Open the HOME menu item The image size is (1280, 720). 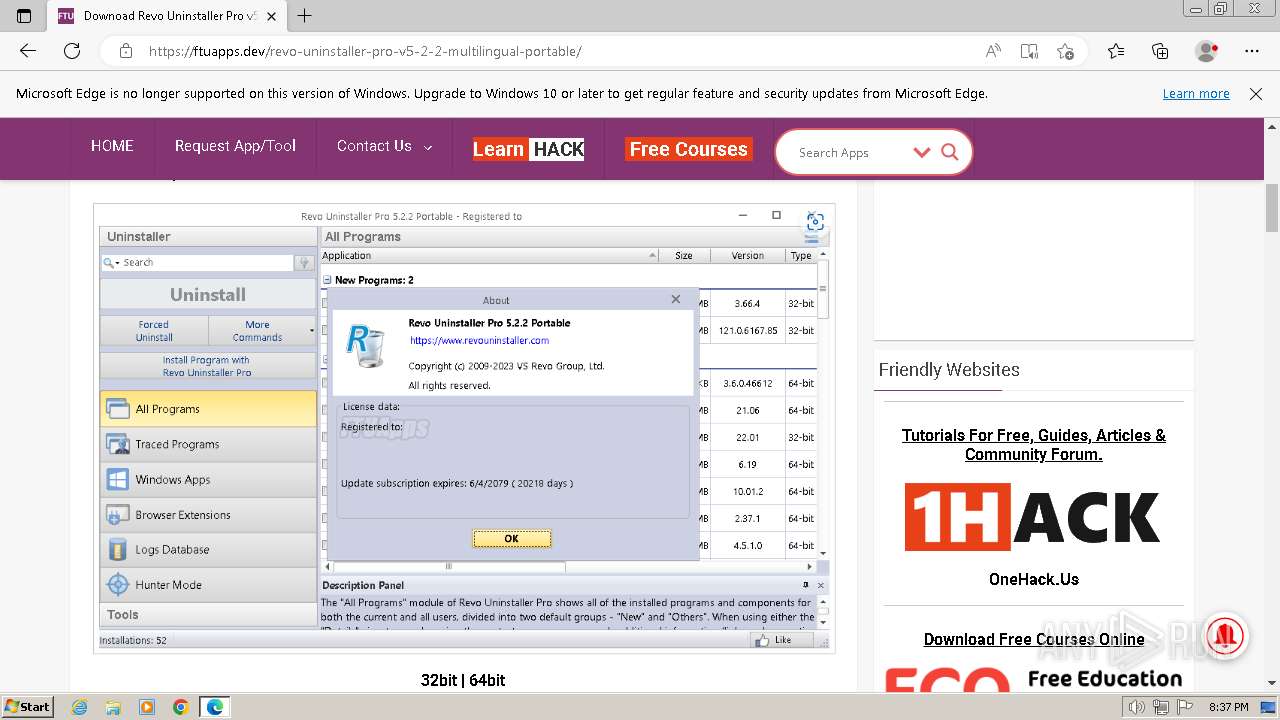(112, 146)
